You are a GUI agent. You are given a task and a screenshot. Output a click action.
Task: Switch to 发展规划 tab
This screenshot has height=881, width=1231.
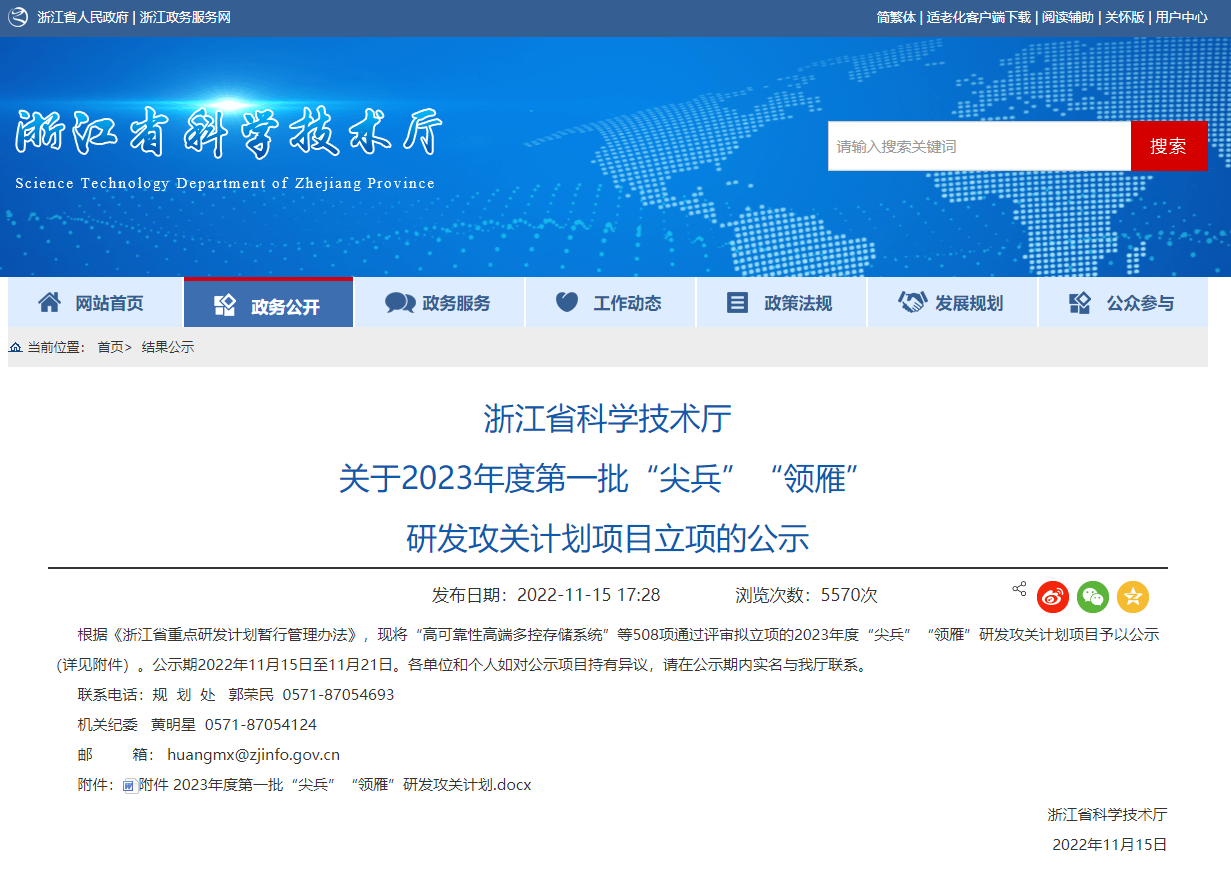952,303
